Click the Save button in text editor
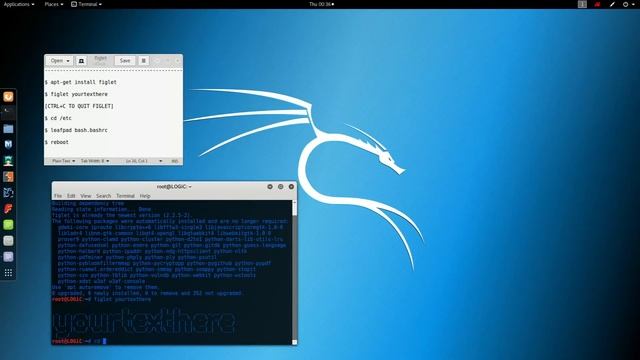Image resolution: width=640 pixels, height=360 pixels. (125, 61)
